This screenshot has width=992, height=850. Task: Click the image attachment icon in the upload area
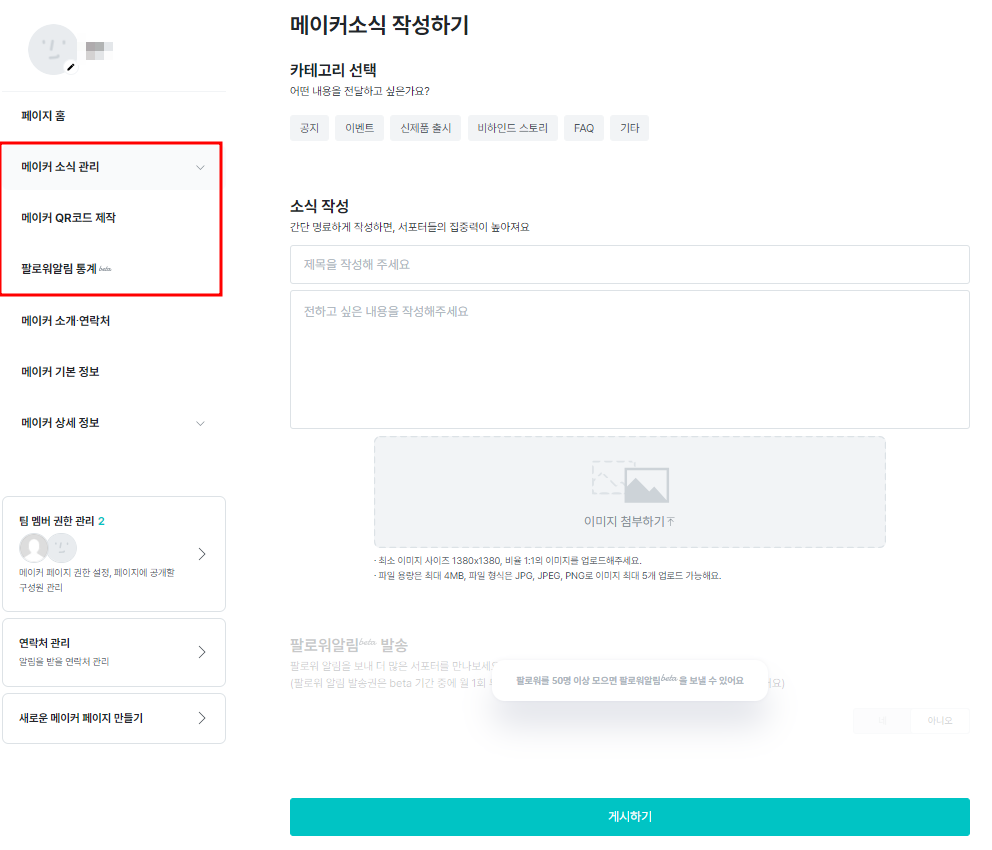coord(628,483)
